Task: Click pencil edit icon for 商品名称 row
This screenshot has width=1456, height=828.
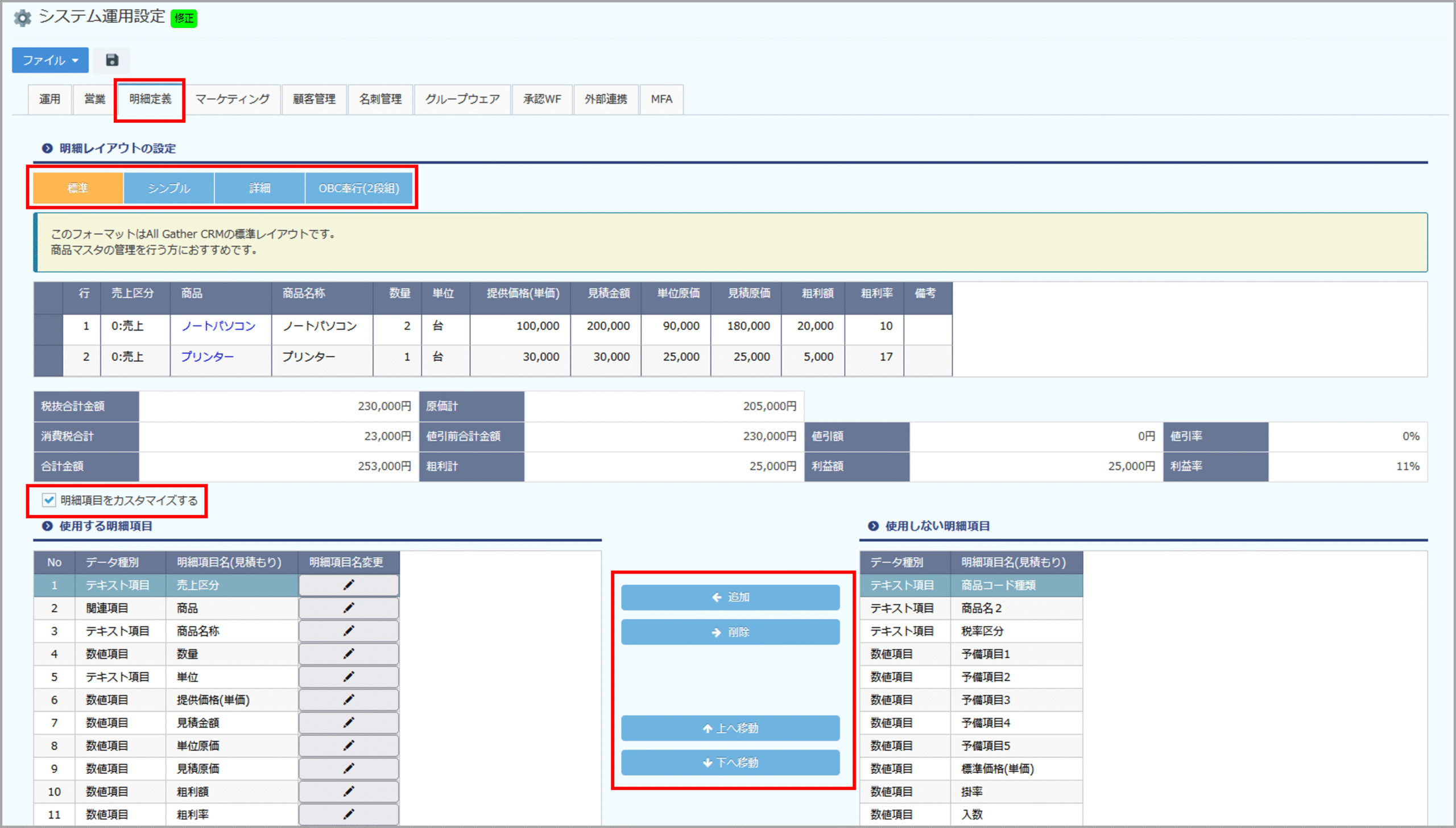Action: coord(349,631)
